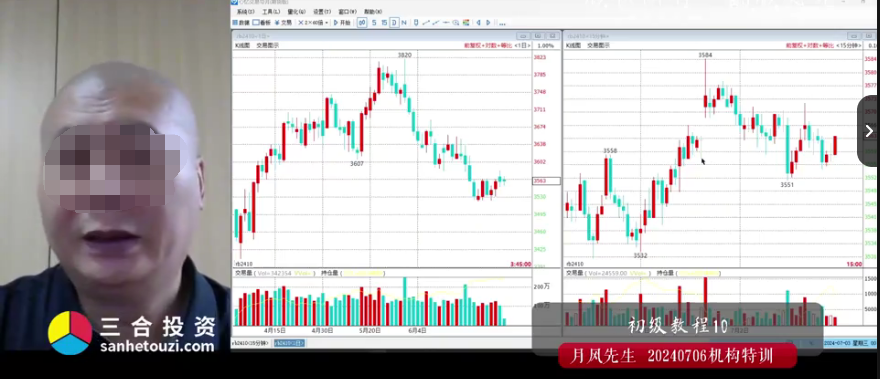Select the second line segment drawing tool

point(436,22)
